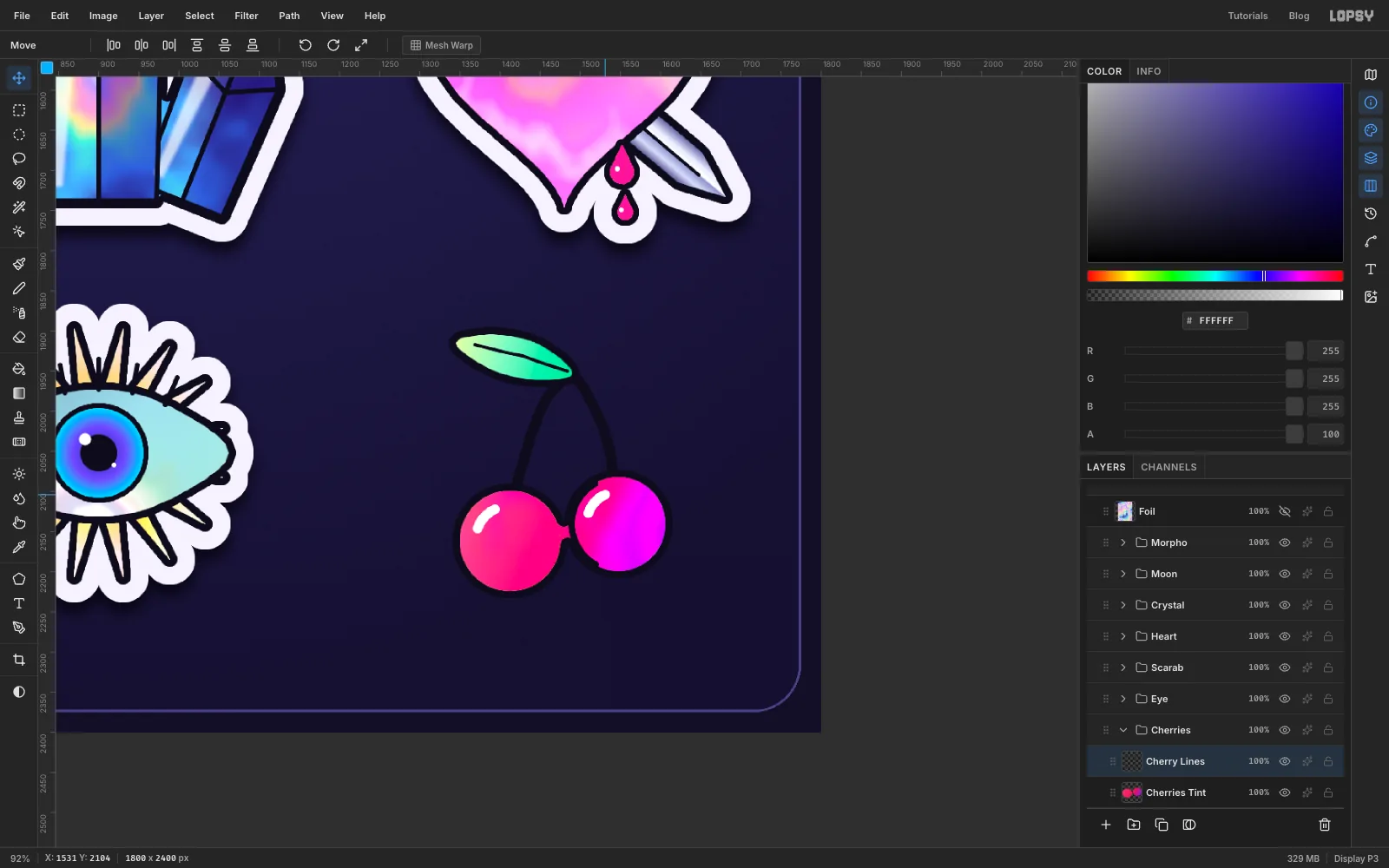Select the dodge/brighten sun tool
Viewport: 1389px width, 868px height.
click(19, 474)
